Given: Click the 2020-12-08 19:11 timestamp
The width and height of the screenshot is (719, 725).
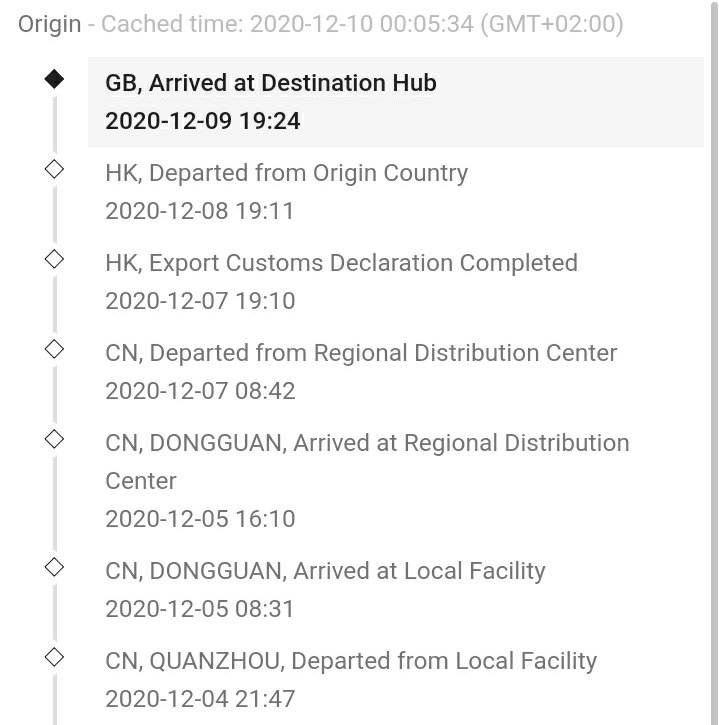Looking at the screenshot, I should tap(200, 211).
